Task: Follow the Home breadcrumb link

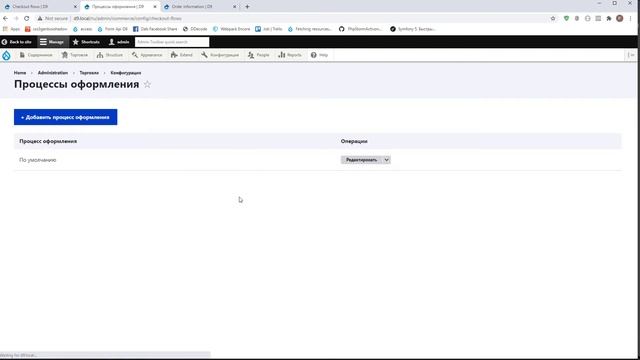Action: [20, 73]
